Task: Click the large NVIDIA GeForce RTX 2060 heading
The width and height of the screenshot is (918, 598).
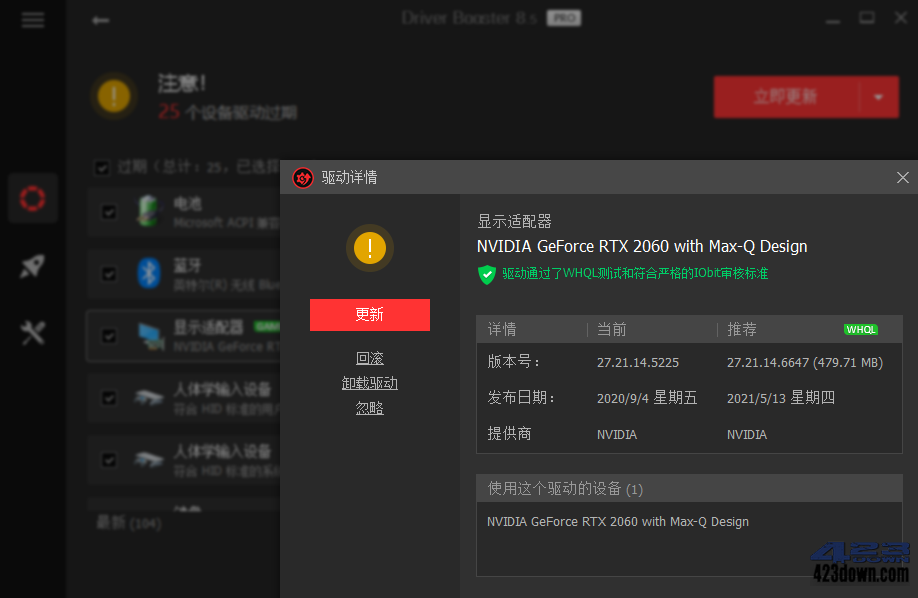Action: coord(642,247)
